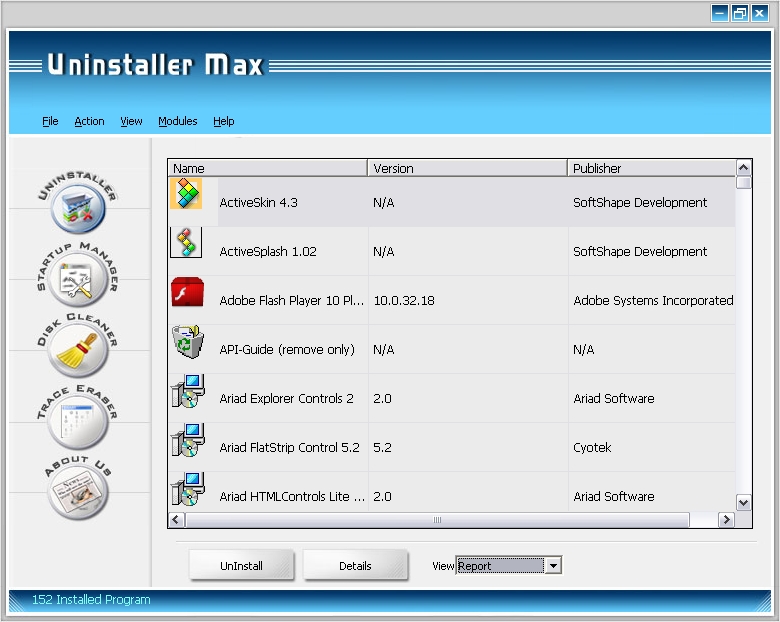Viewport: 780px width, 622px height.
Task: Click the vertical scrollbar down arrow
Action: coord(744,503)
